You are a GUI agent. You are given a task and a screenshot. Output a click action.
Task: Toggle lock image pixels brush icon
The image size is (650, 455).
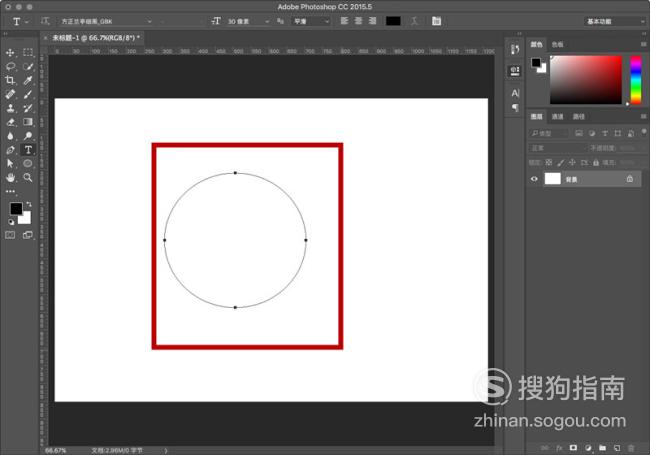pos(560,162)
